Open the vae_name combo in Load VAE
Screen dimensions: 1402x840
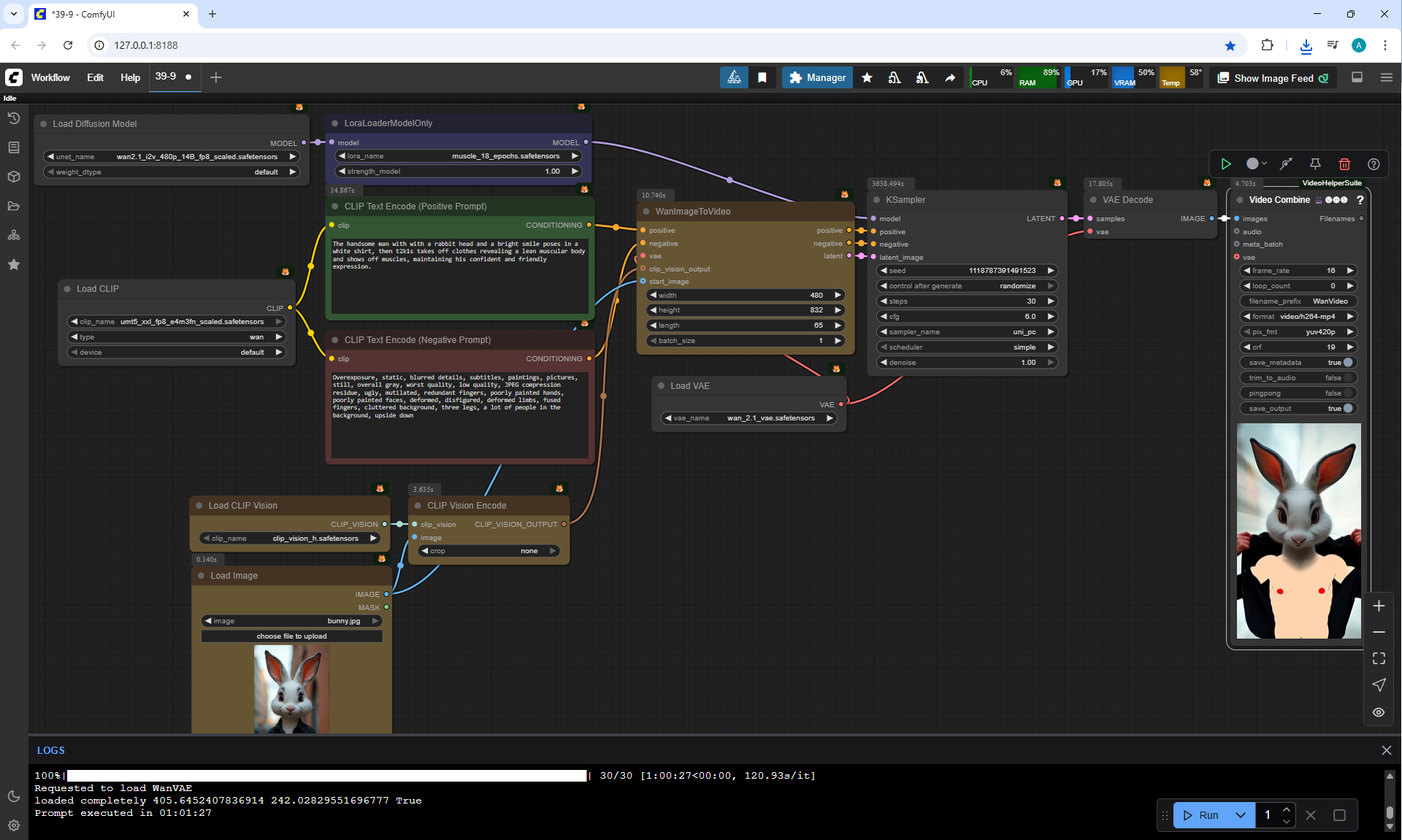pos(748,418)
